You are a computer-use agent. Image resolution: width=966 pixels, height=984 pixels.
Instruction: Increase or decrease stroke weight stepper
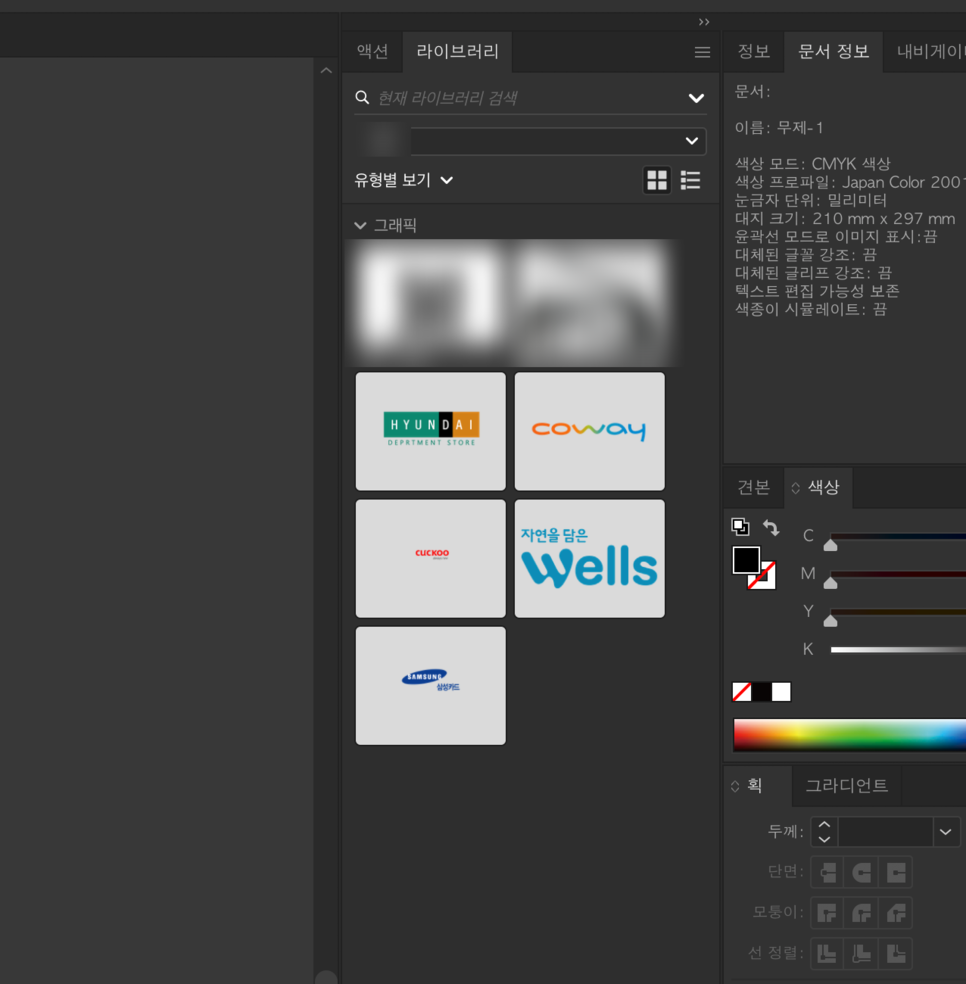click(824, 832)
